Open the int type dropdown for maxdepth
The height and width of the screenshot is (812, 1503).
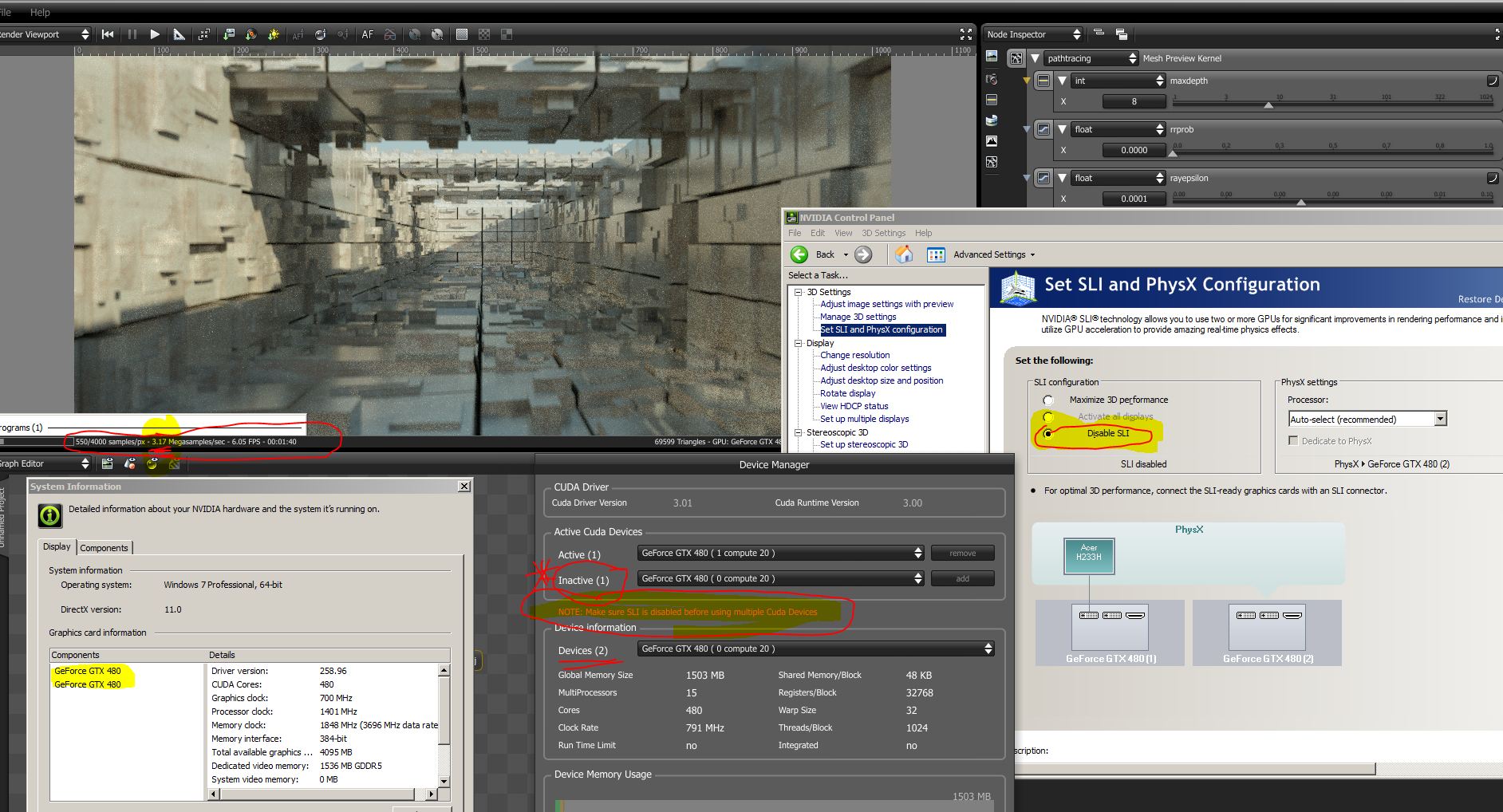coord(1118,81)
